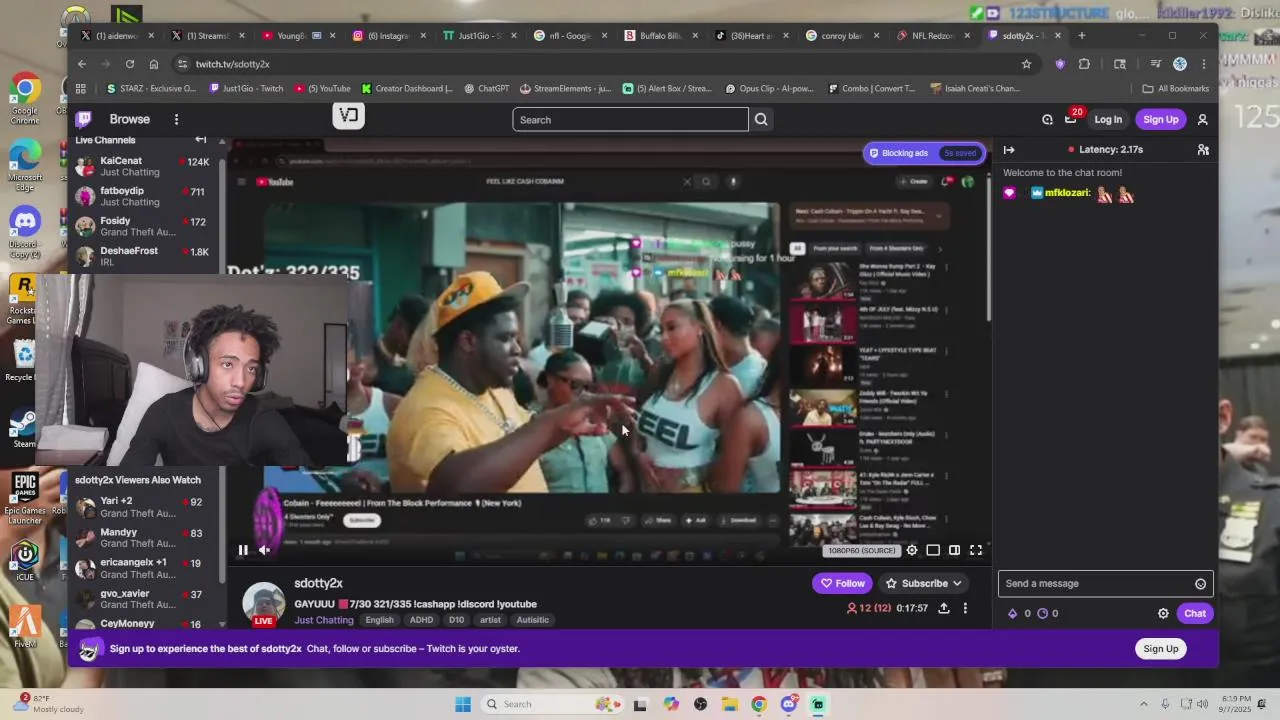Open gvo_xavier channel in sidebar
Screen dimensions: 1280x720
[143, 598]
